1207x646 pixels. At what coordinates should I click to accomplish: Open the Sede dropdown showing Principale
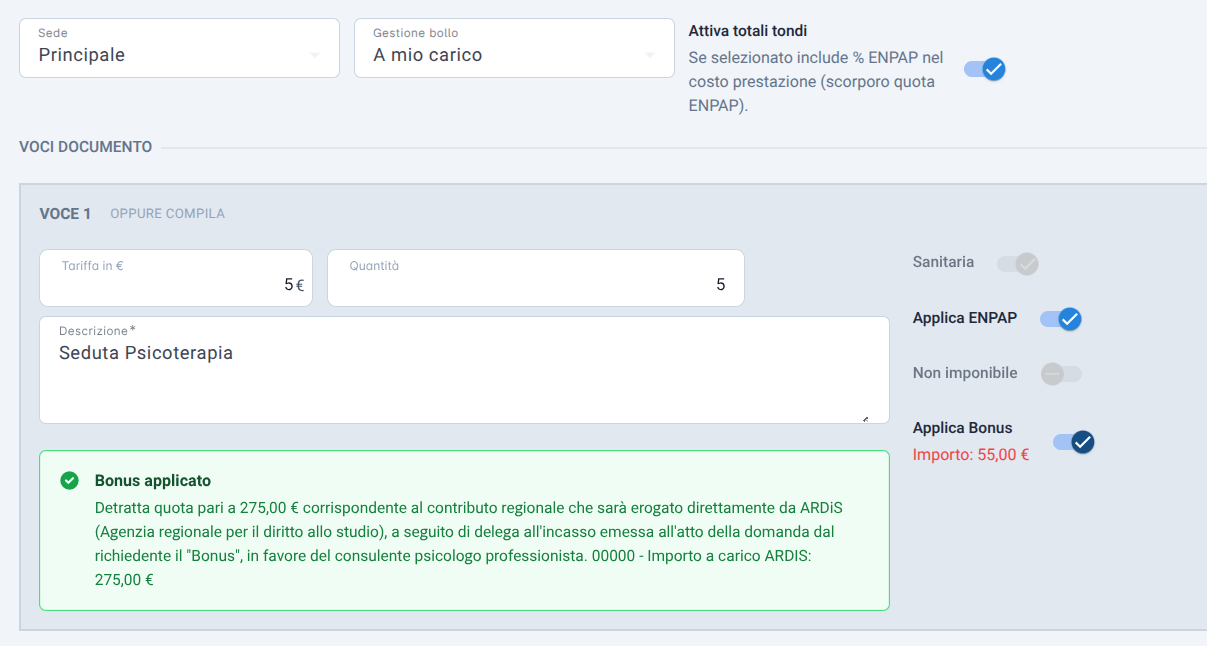click(180, 48)
